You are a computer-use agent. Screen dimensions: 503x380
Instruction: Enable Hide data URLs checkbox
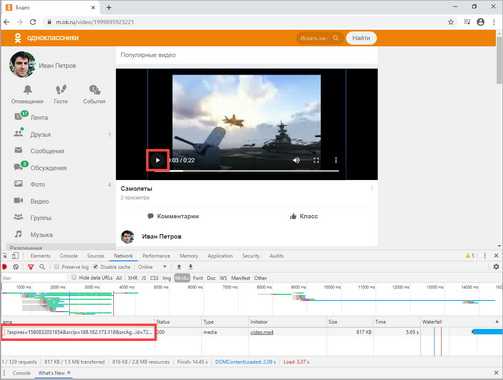74,278
